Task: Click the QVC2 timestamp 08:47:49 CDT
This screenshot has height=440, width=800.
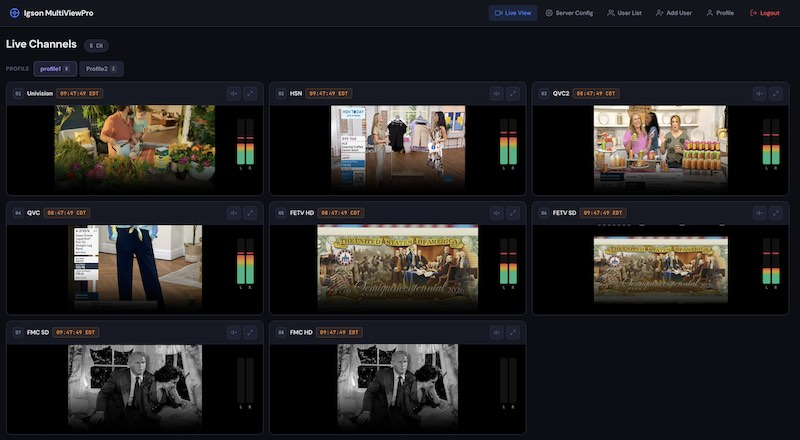Action: [596, 93]
